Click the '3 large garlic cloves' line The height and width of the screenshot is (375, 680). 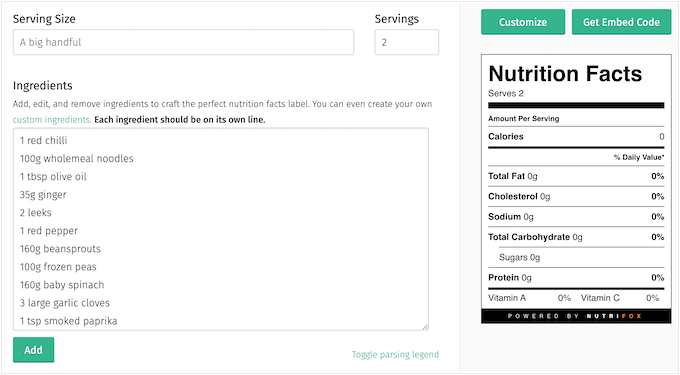[65, 303]
